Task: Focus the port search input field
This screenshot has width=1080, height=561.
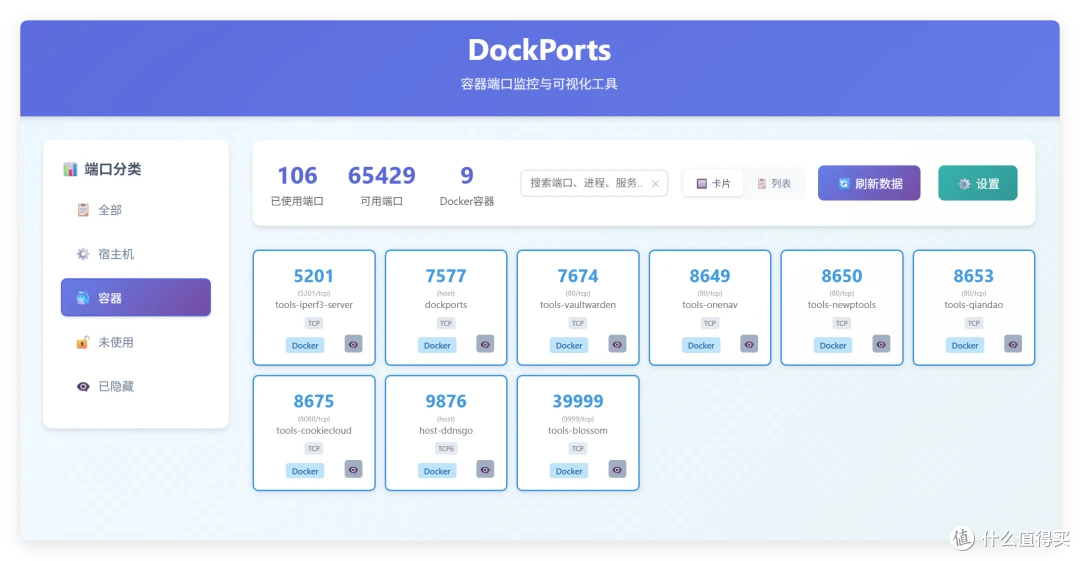Action: (x=594, y=183)
